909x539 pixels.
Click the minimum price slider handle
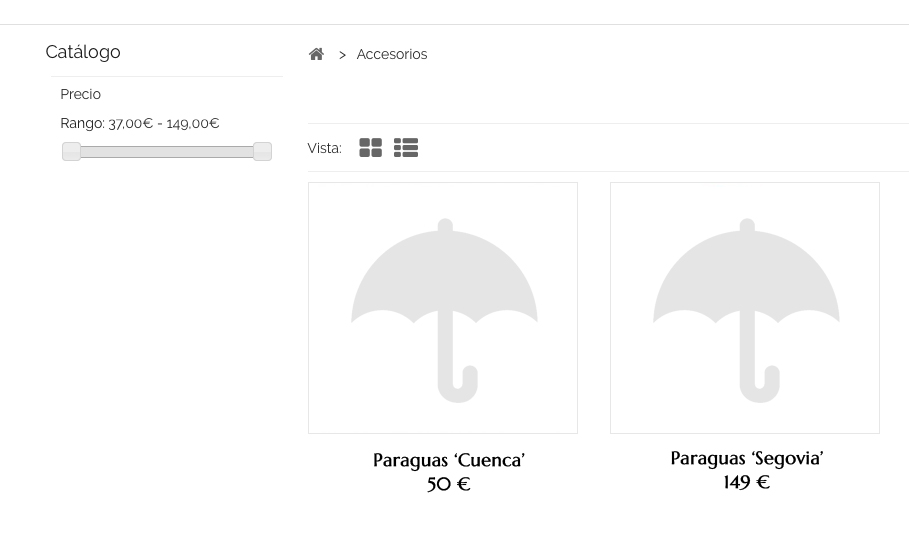(71, 151)
